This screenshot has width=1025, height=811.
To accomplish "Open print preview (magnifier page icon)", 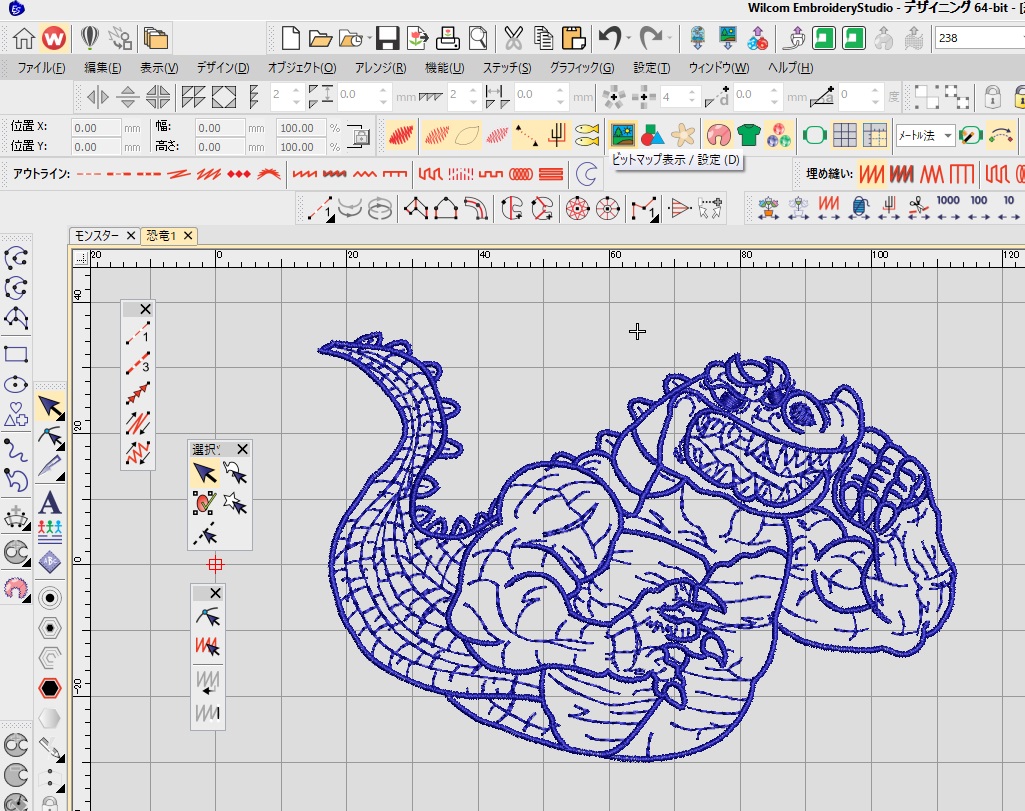I will coord(479,39).
